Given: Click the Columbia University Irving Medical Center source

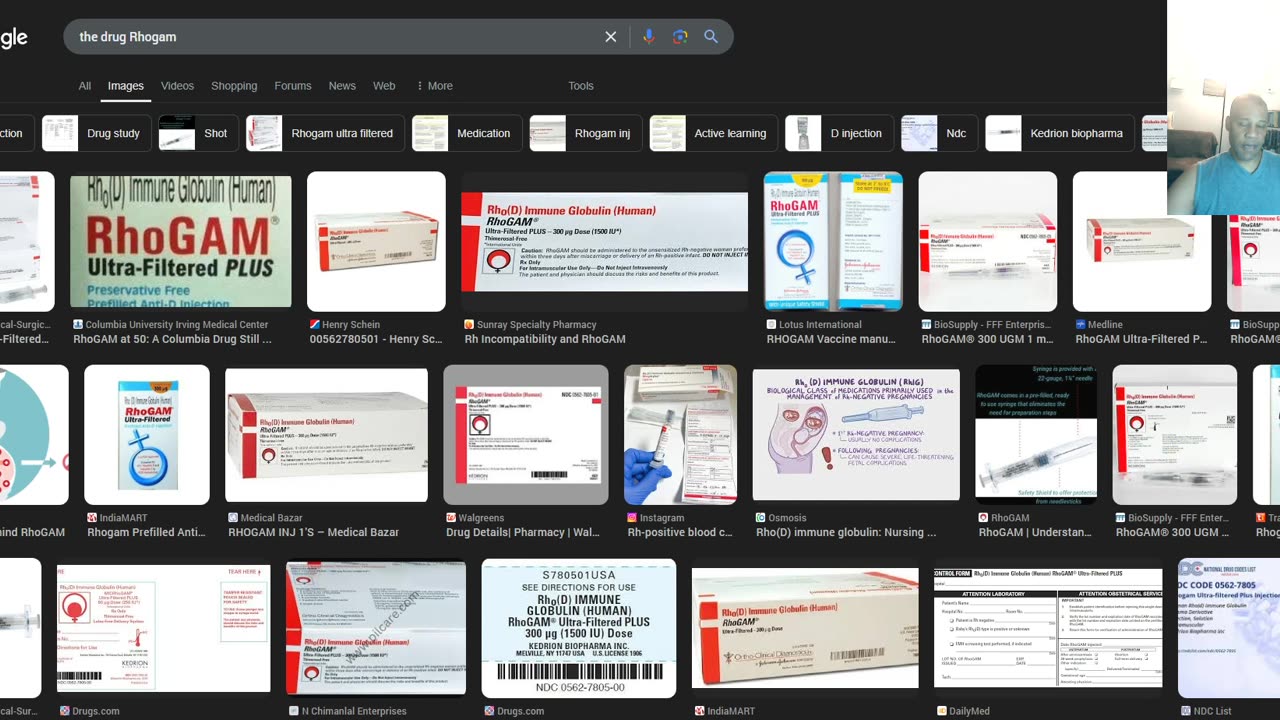Looking at the screenshot, I should 177,325.
